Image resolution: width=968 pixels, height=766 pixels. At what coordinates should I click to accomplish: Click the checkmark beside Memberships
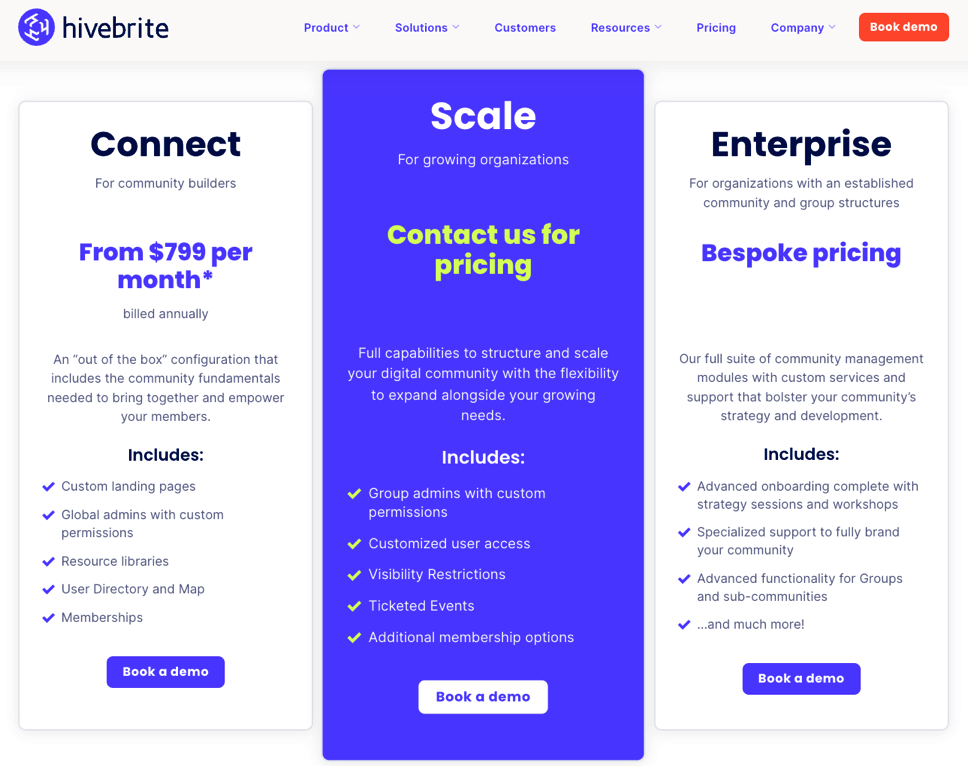pyautogui.click(x=48, y=617)
